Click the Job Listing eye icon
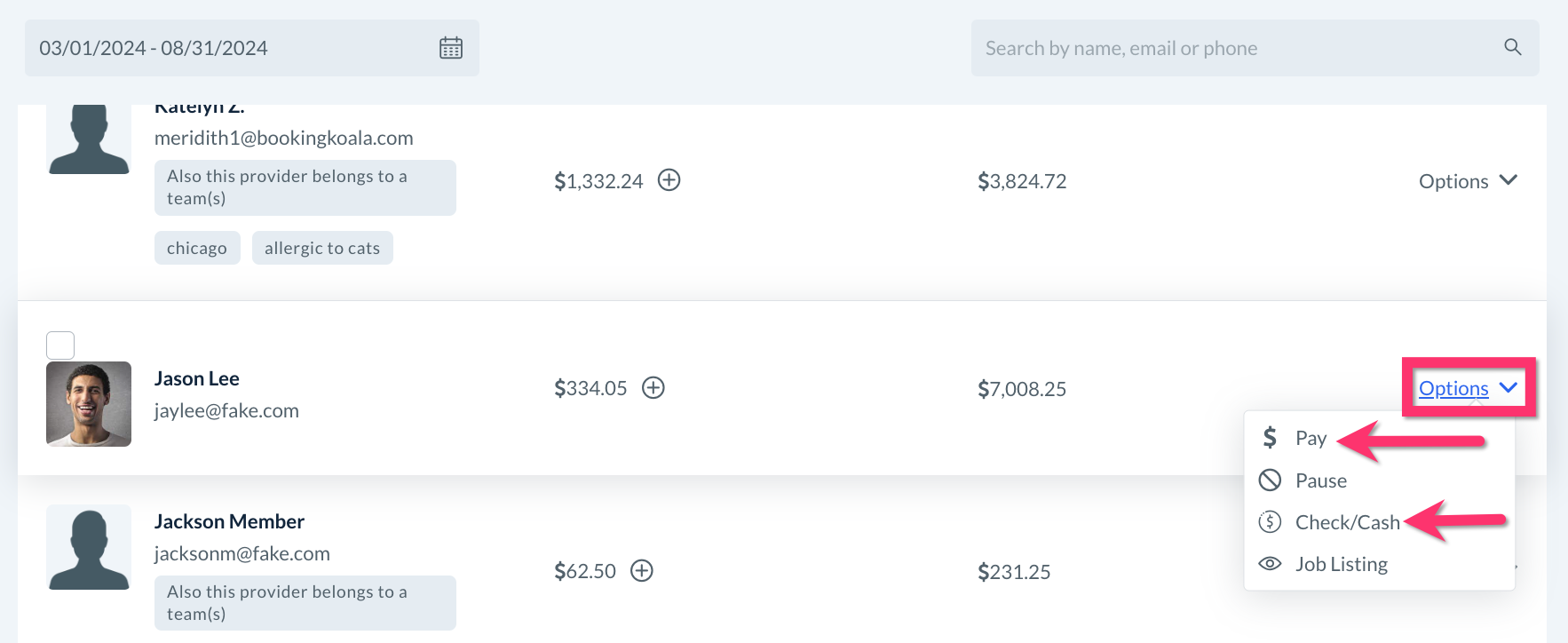The image size is (1568, 643). point(1270,564)
